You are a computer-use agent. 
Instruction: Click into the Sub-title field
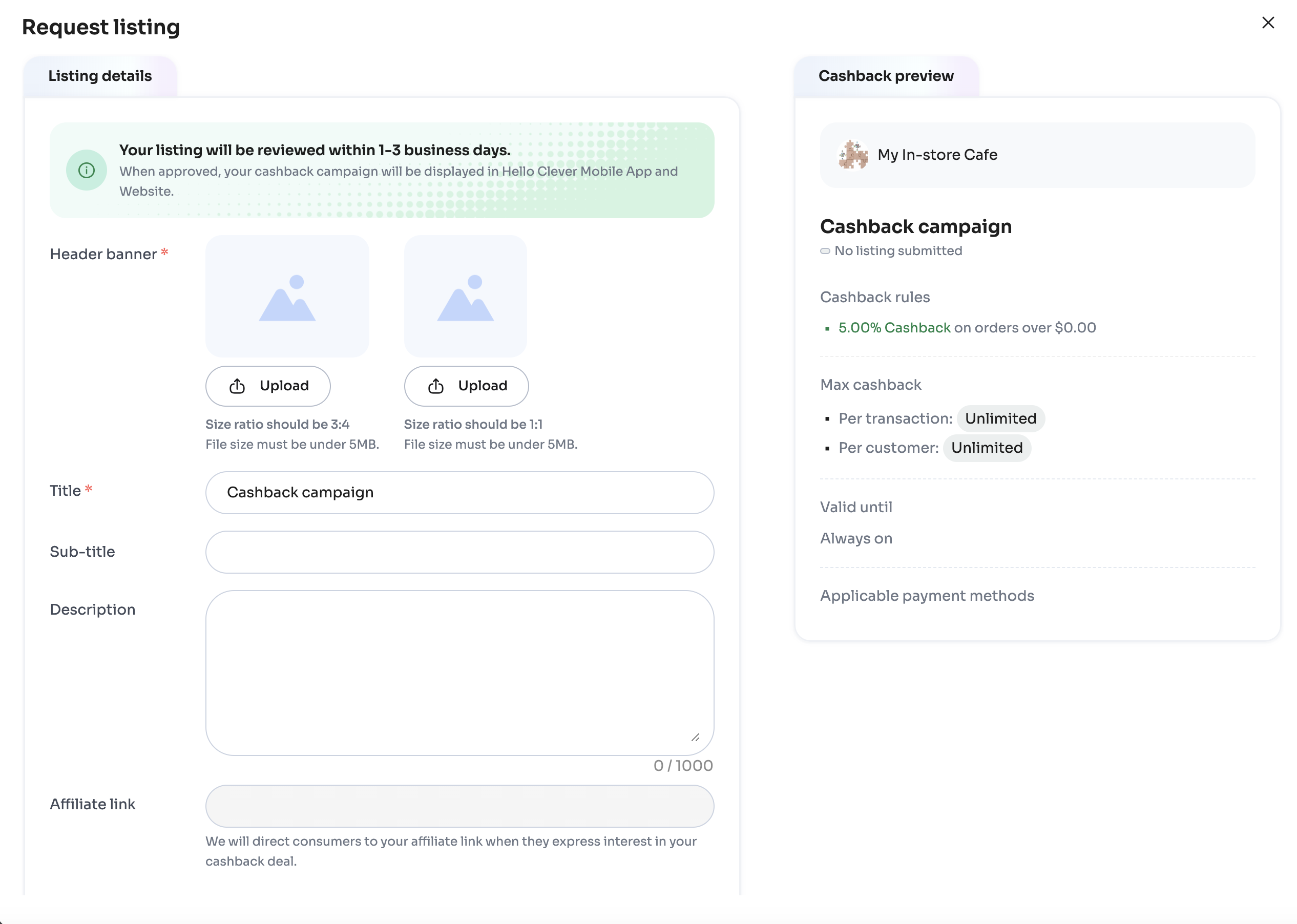(459, 552)
